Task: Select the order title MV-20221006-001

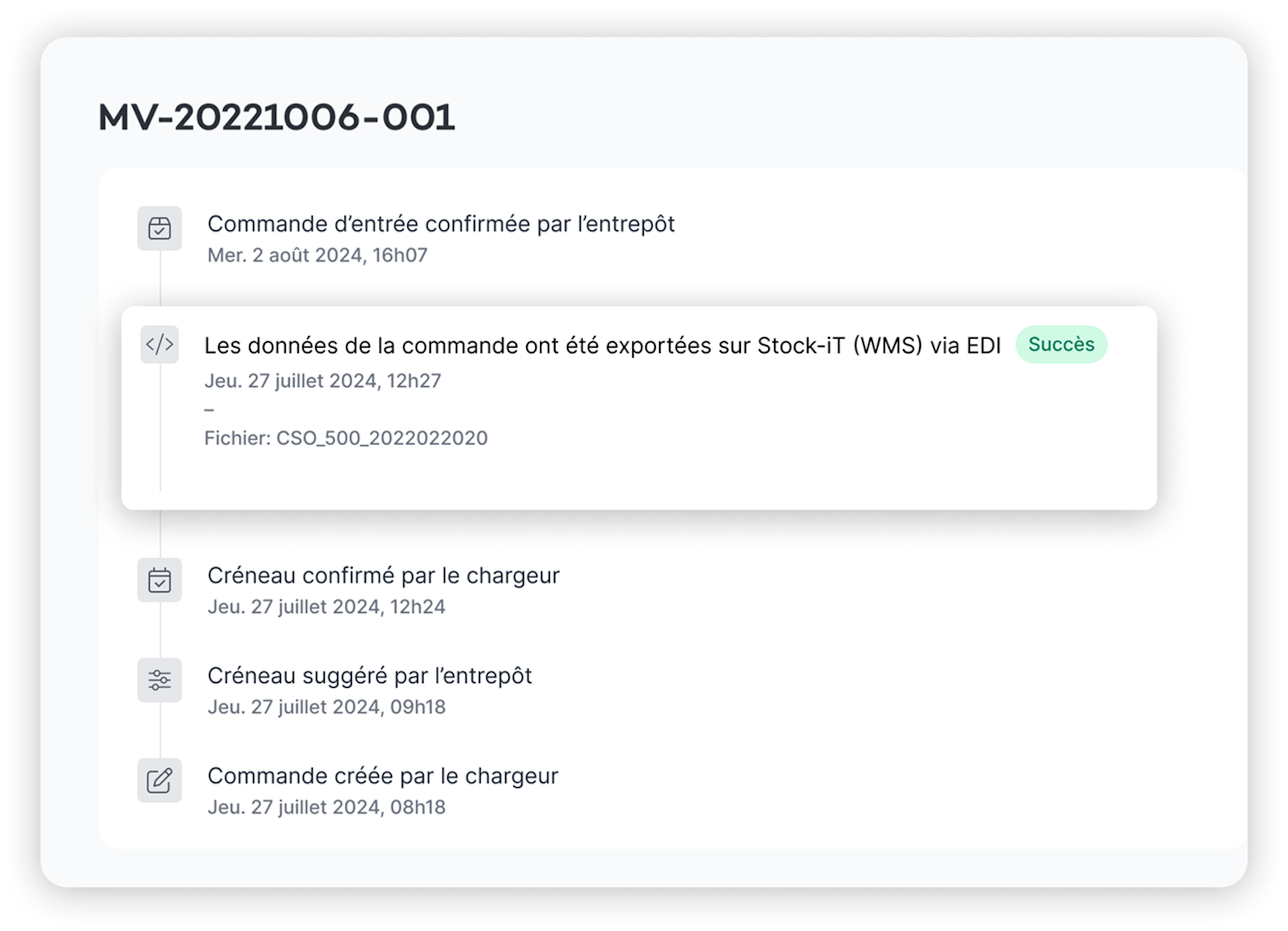Action: pyautogui.click(x=276, y=117)
